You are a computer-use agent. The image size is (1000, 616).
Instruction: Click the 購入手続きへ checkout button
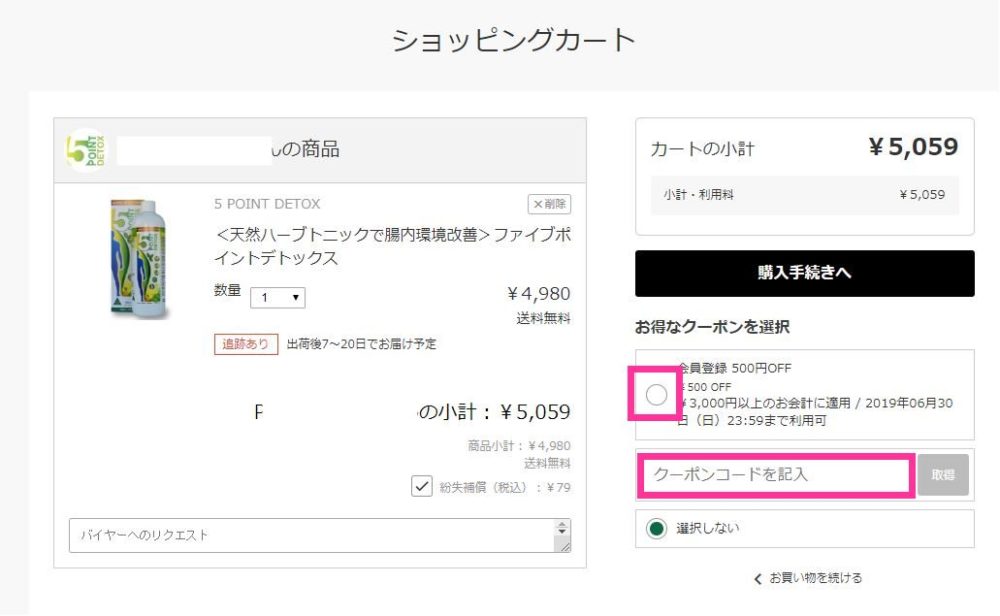click(804, 273)
